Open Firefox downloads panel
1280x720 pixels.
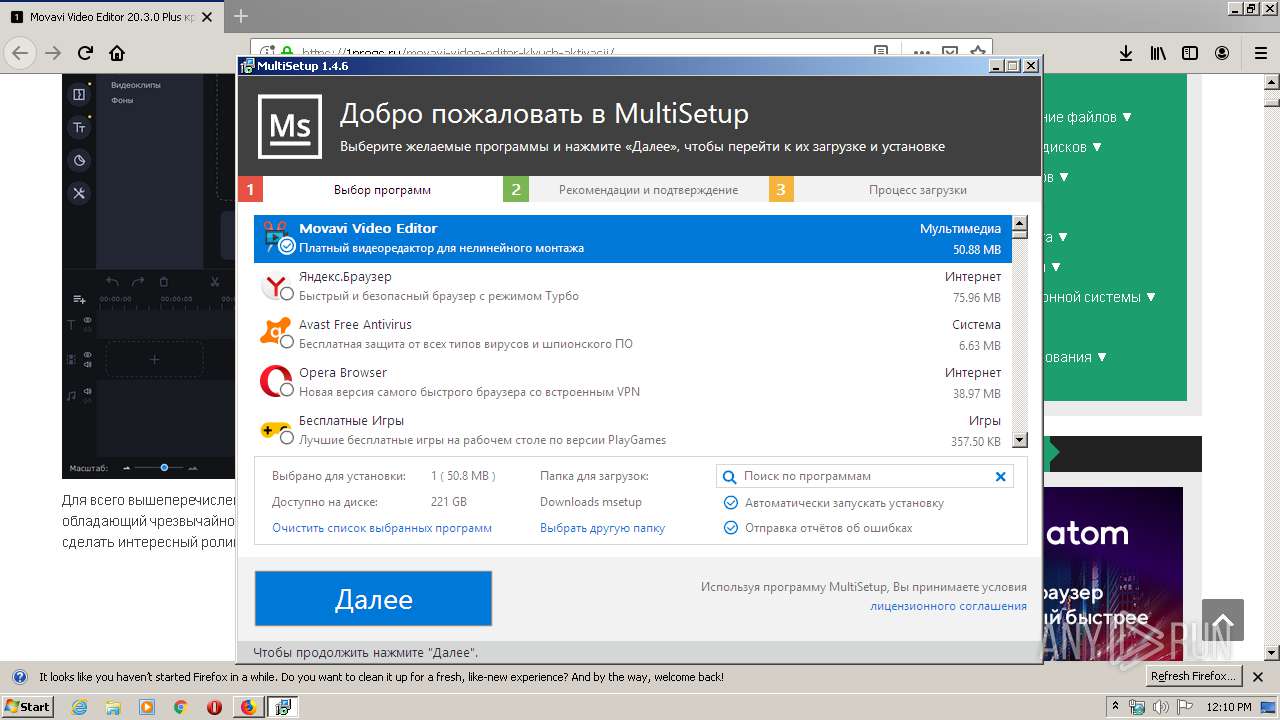point(1125,53)
